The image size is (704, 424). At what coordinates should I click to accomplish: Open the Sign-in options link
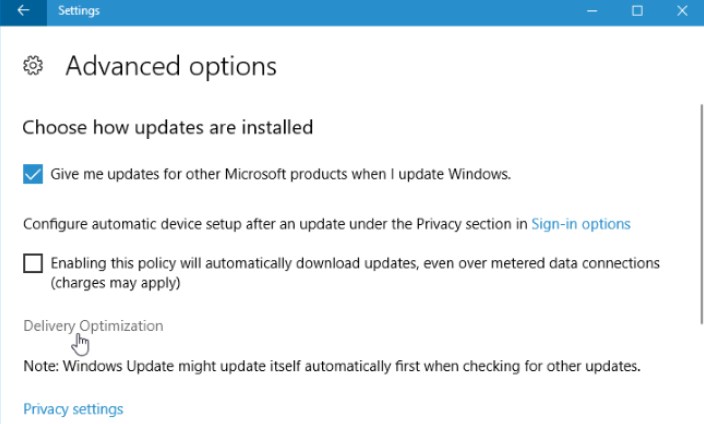[x=581, y=224]
